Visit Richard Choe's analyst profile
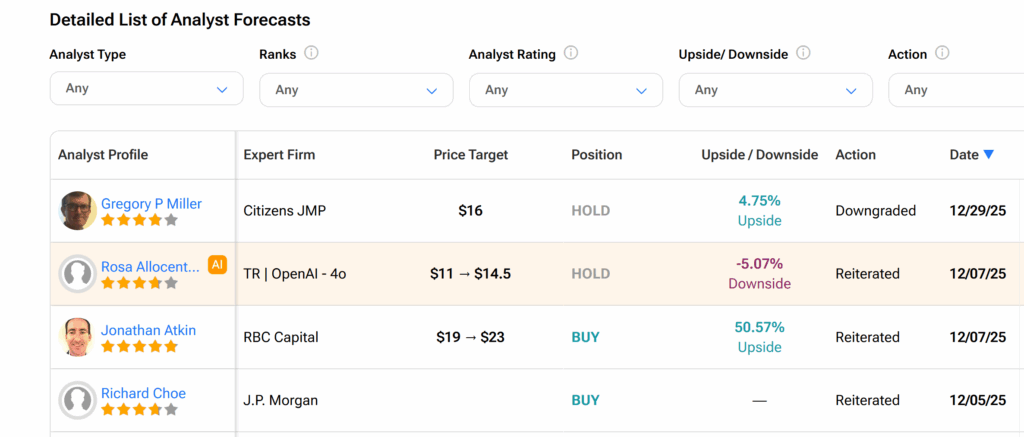The width and height of the screenshot is (1024, 437). tap(143, 393)
